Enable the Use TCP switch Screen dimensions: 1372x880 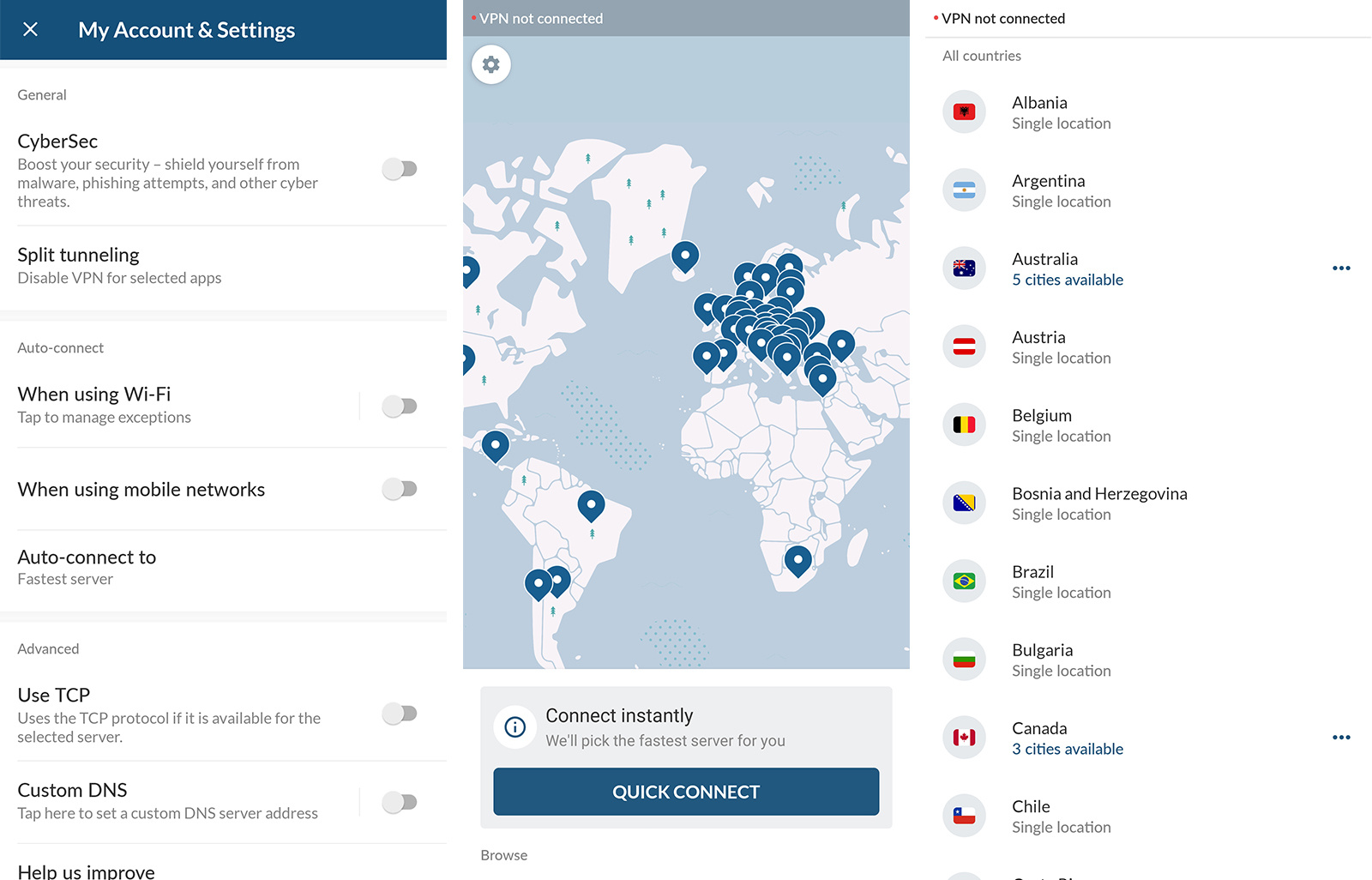[x=400, y=714]
